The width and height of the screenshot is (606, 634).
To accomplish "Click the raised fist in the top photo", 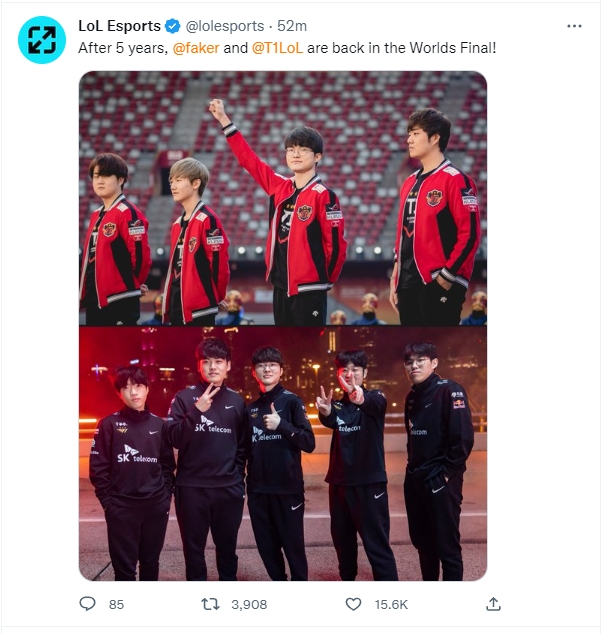I will click(217, 108).
